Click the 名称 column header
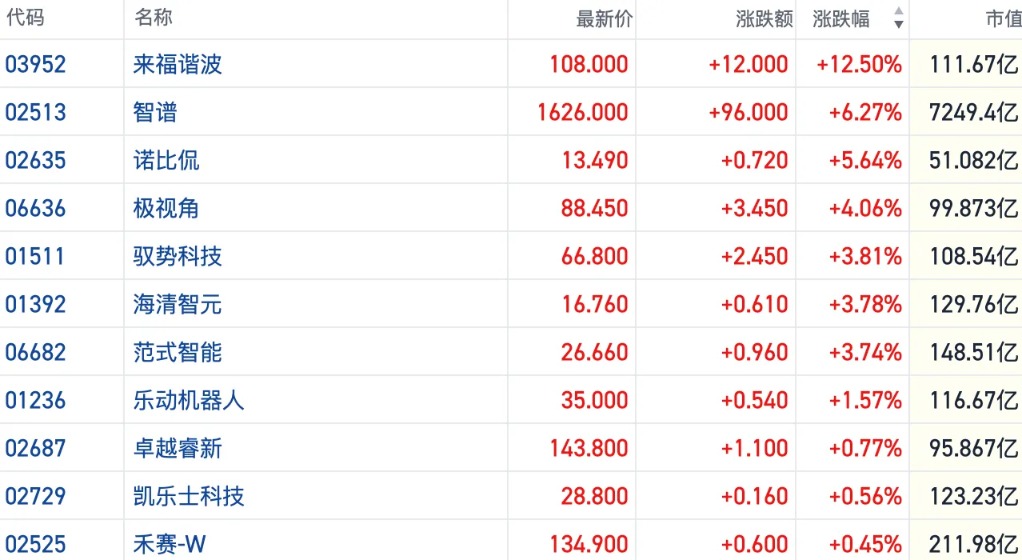The height and width of the screenshot is (560, 1022). tap(154, 17)
